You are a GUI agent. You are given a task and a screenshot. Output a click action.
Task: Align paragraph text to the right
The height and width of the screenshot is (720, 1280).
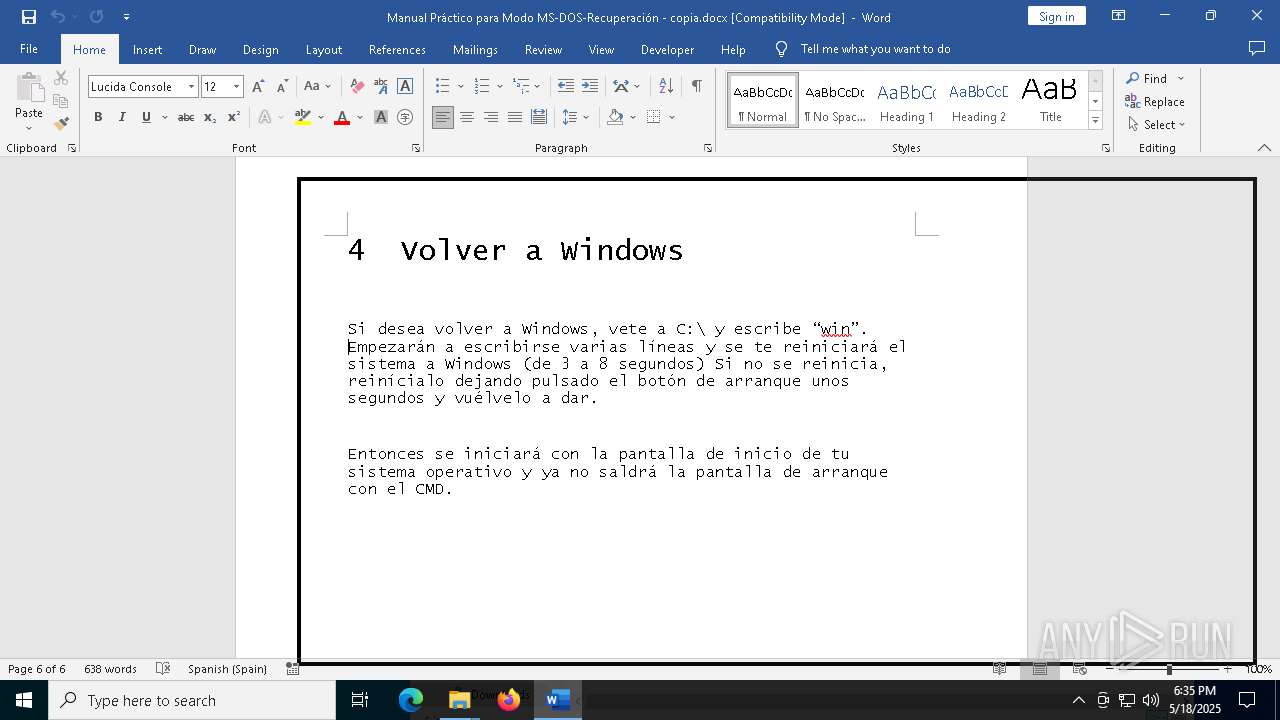point(491,117)
